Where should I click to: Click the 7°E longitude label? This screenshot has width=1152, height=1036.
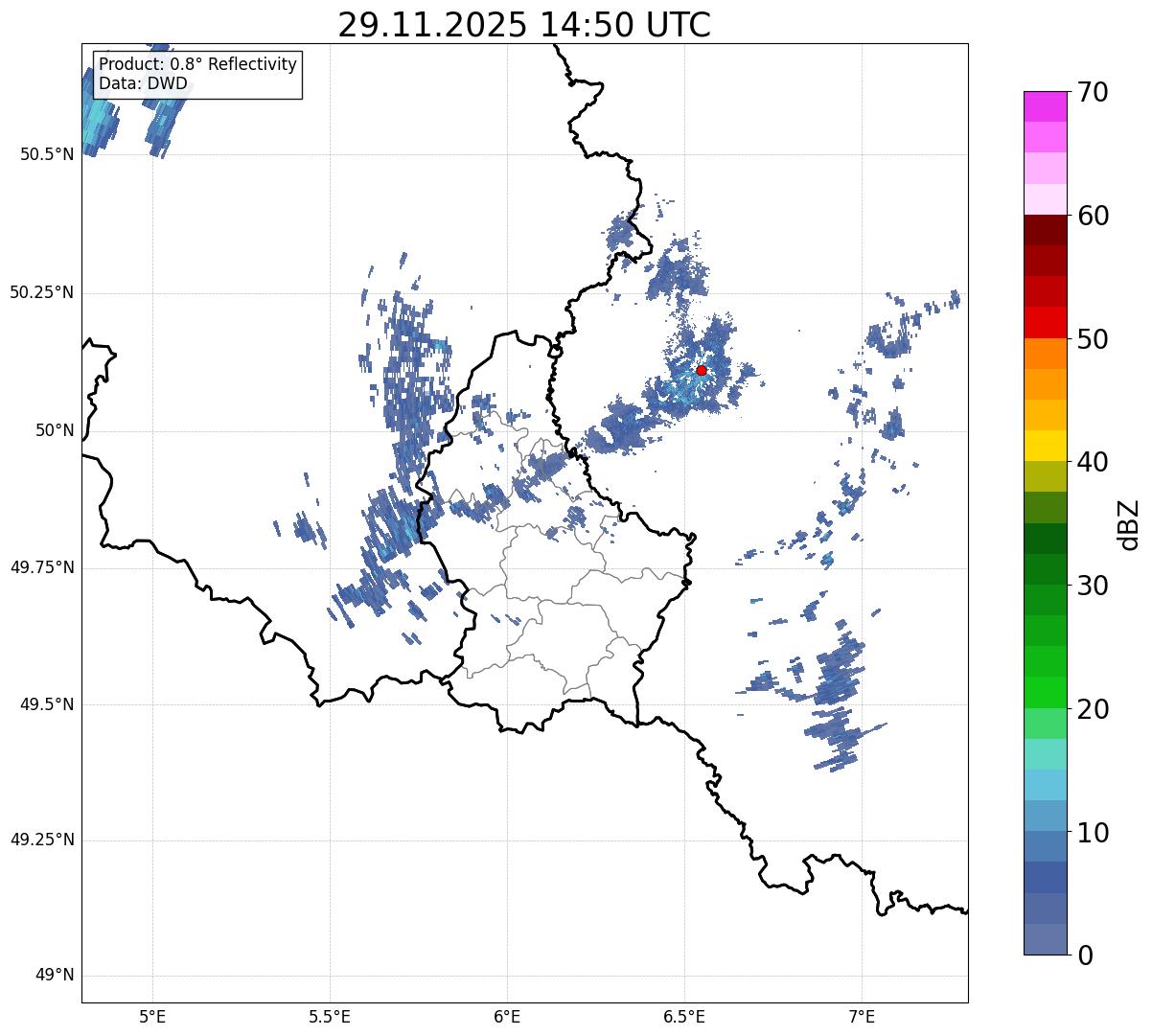point(862,1017)
